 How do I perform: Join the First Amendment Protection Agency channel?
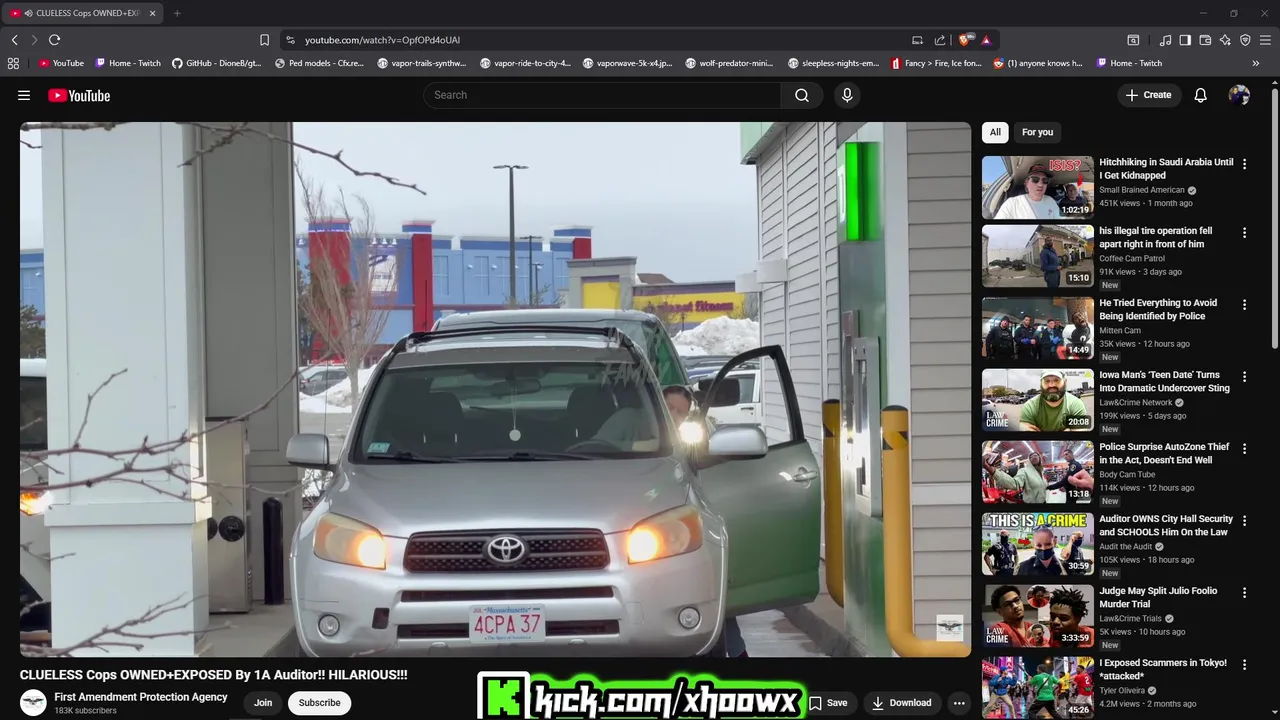(x=263, y=703)
